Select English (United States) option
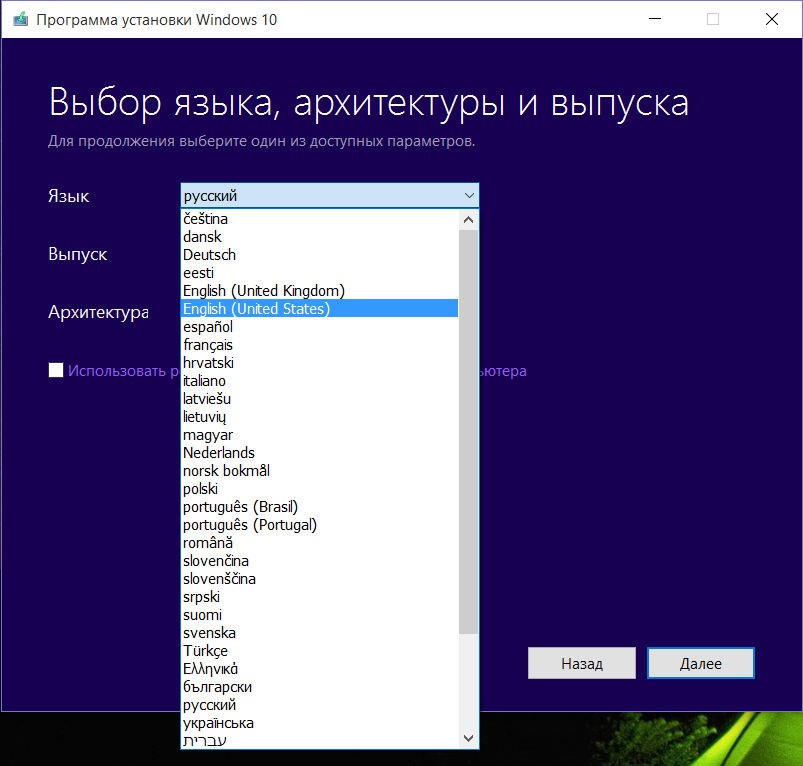Screen dimensions: 803x766 [320, 308]
